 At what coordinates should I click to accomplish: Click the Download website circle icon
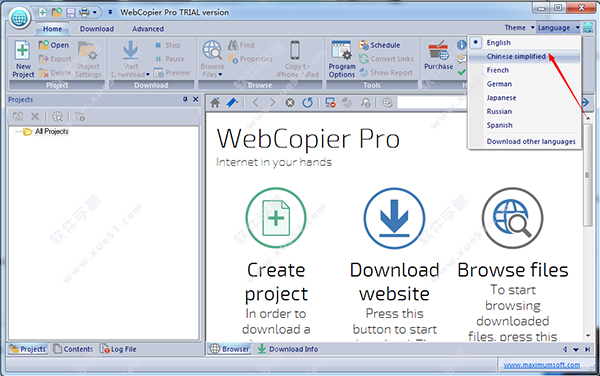coord(394,218)
